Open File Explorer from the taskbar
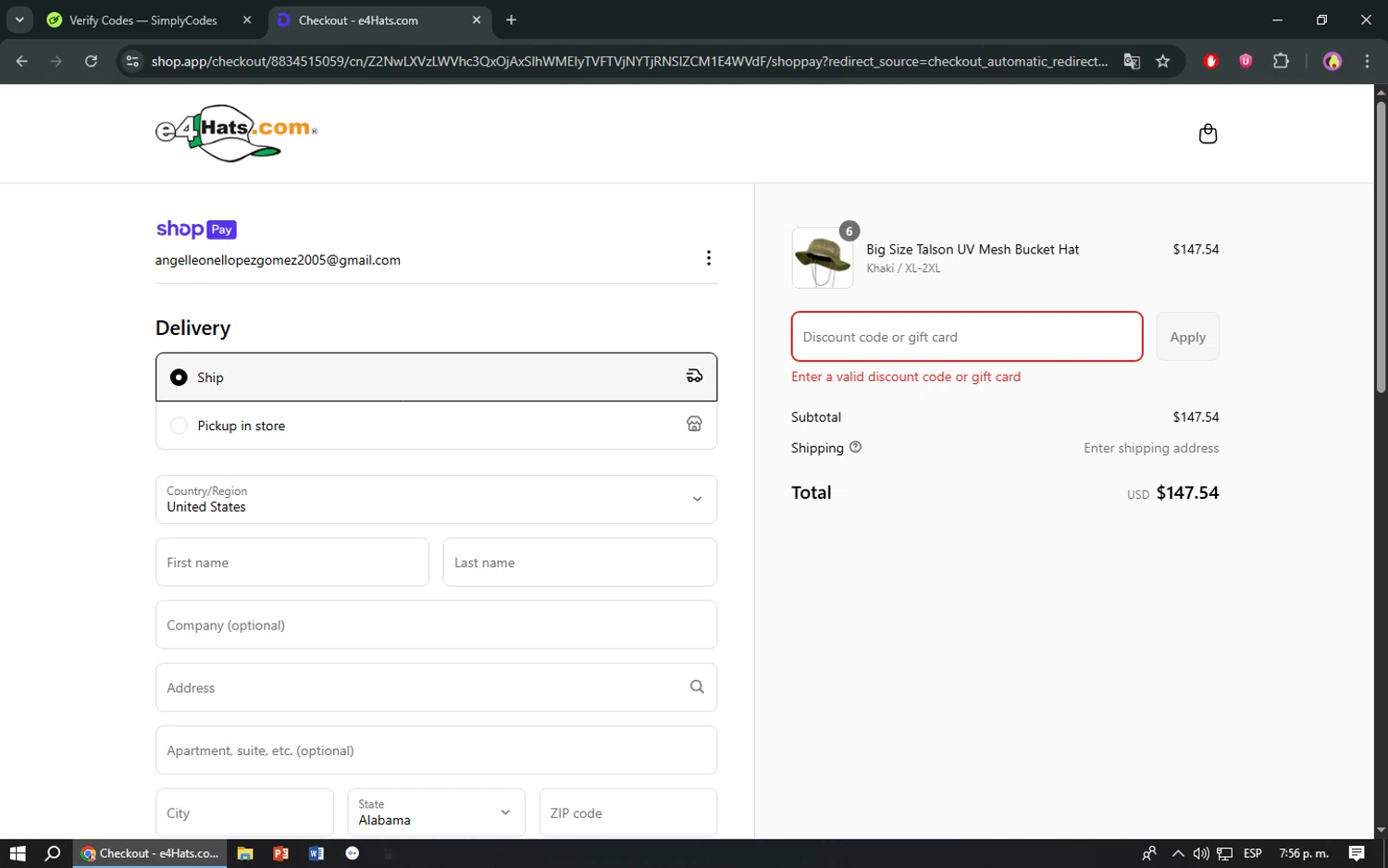The height and width of the screenshot is (868, 1388). point(245,853)
